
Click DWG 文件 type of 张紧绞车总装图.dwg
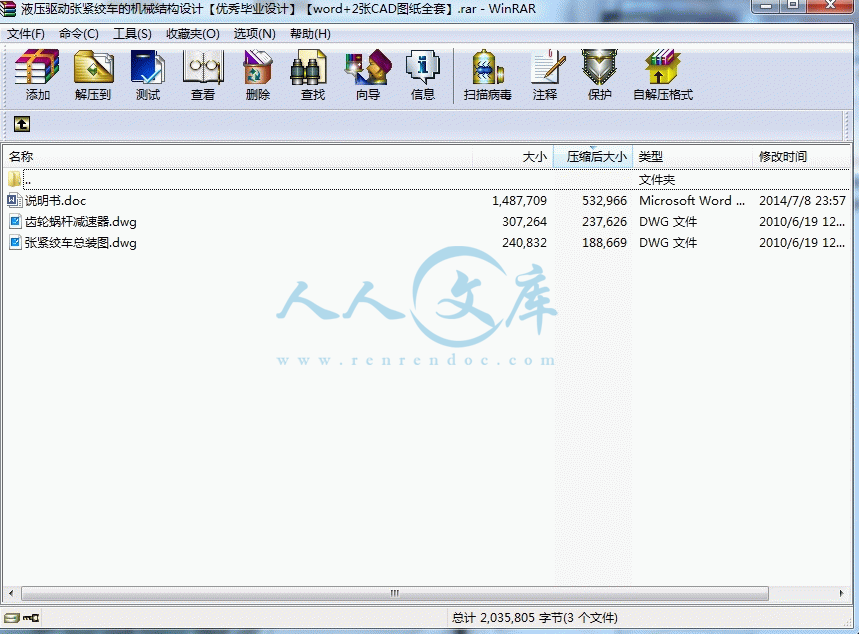(x=668, y=242)
